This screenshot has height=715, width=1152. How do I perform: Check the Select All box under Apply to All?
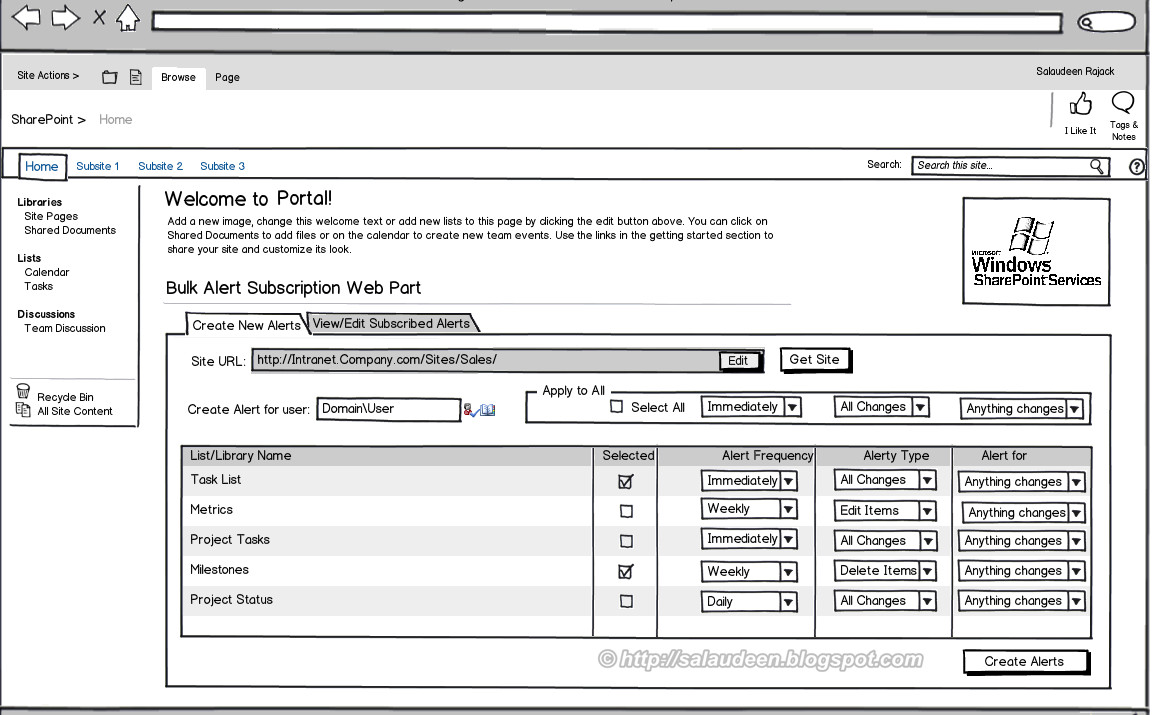coord(617,407)
